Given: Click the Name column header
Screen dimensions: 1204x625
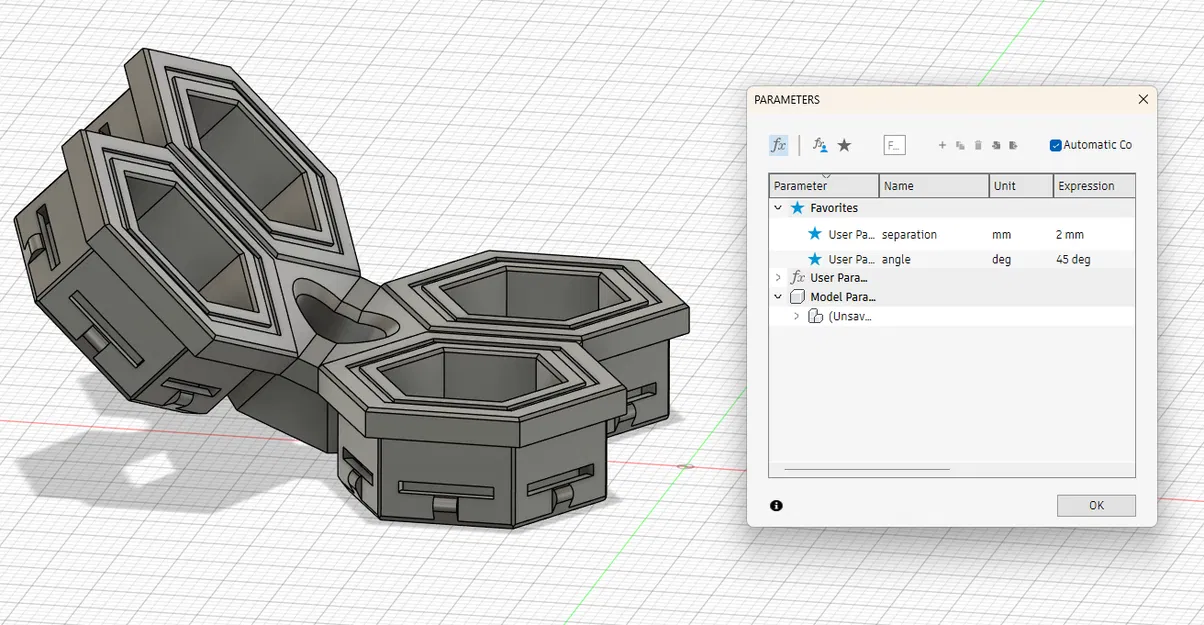Looking at the screenshot, I should tap(900, 186).
